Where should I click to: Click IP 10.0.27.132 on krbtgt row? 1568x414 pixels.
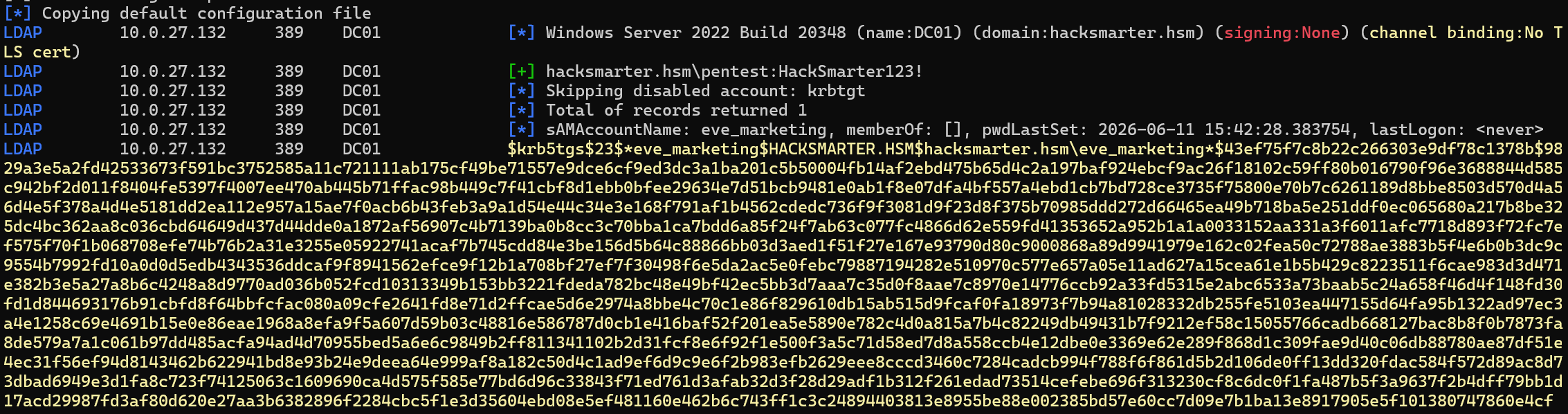coord(173,91)
